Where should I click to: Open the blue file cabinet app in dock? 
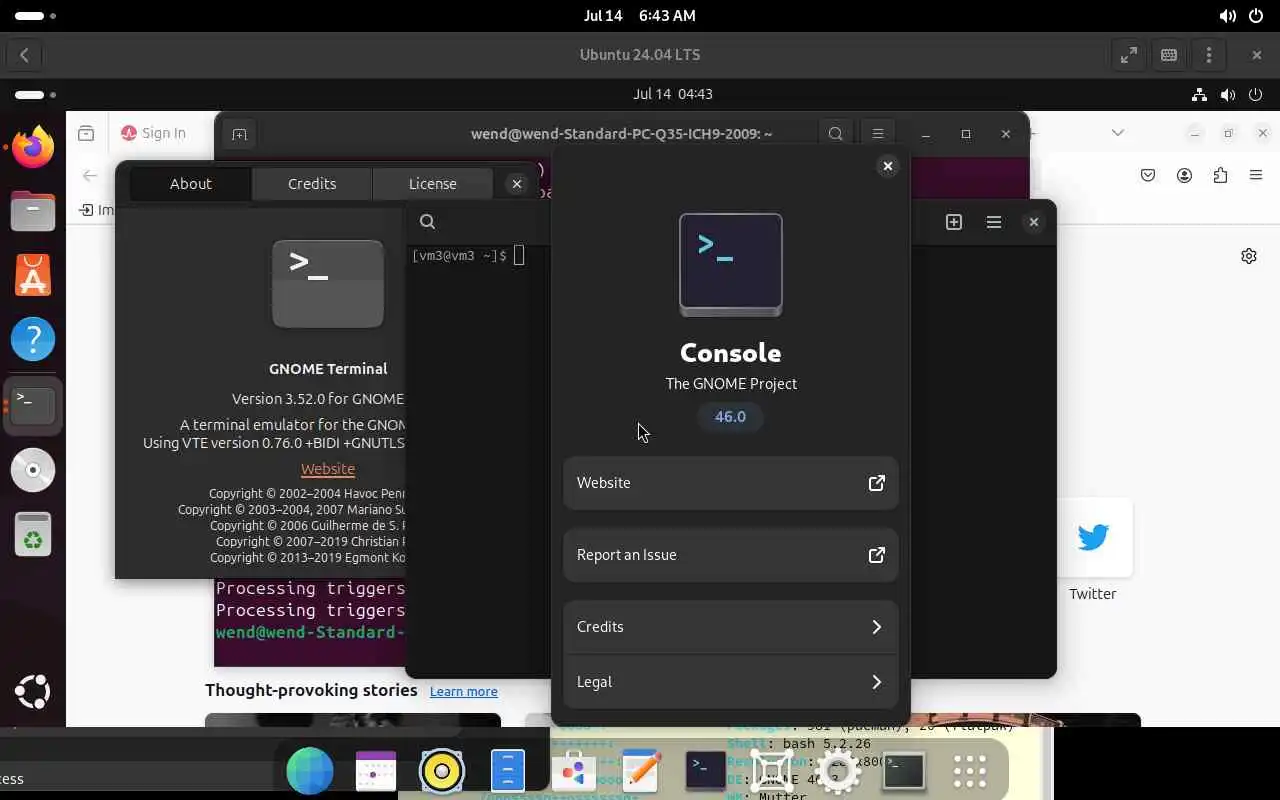[508, 771]
